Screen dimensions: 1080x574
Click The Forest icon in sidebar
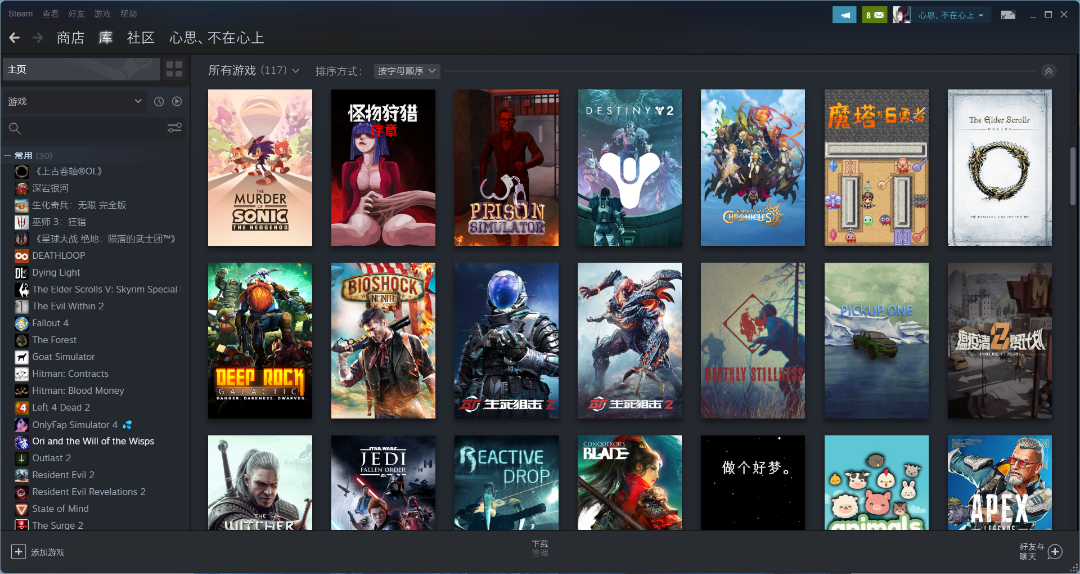tap(21, 340)
